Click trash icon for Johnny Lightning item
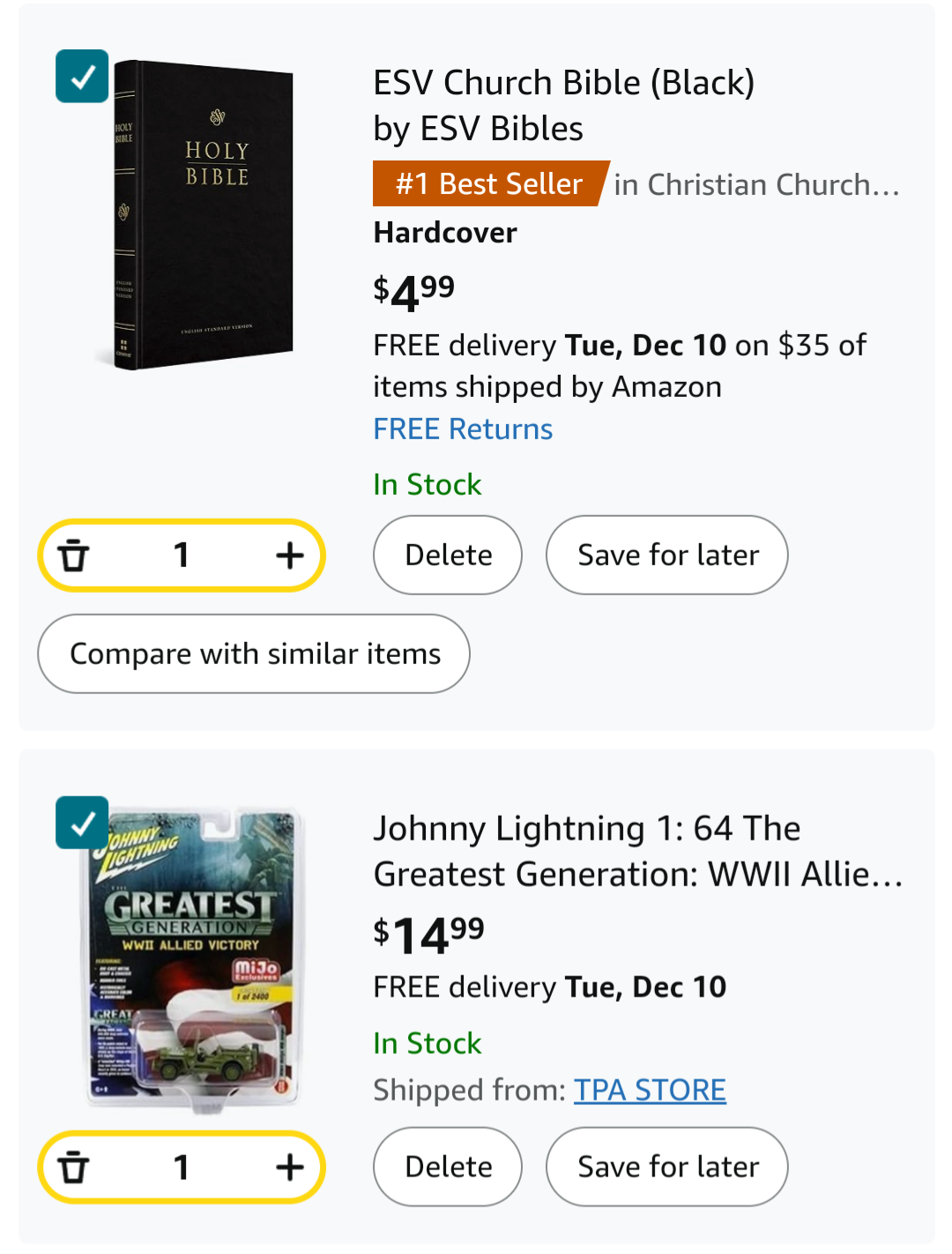The height and width of the screenshot is (1254, 952). pyautogui.click(x=74, y=1168)
